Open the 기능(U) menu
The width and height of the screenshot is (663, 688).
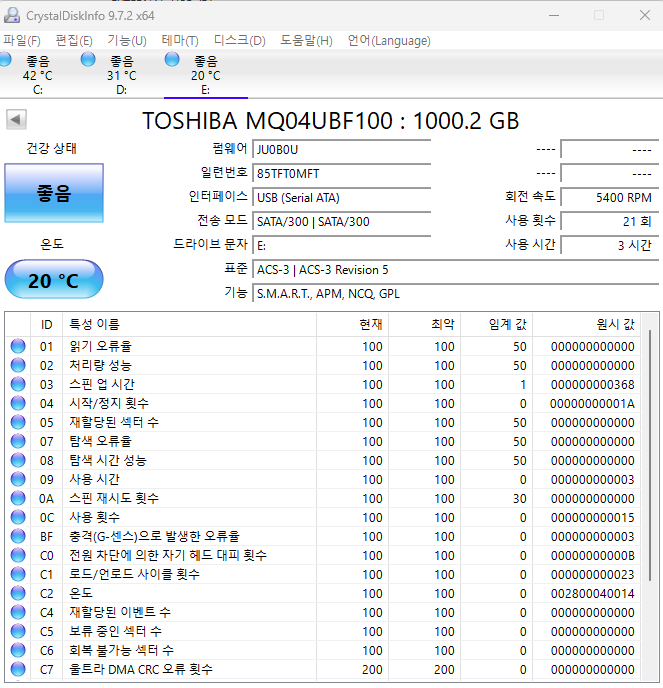click(x=127, y=41)
